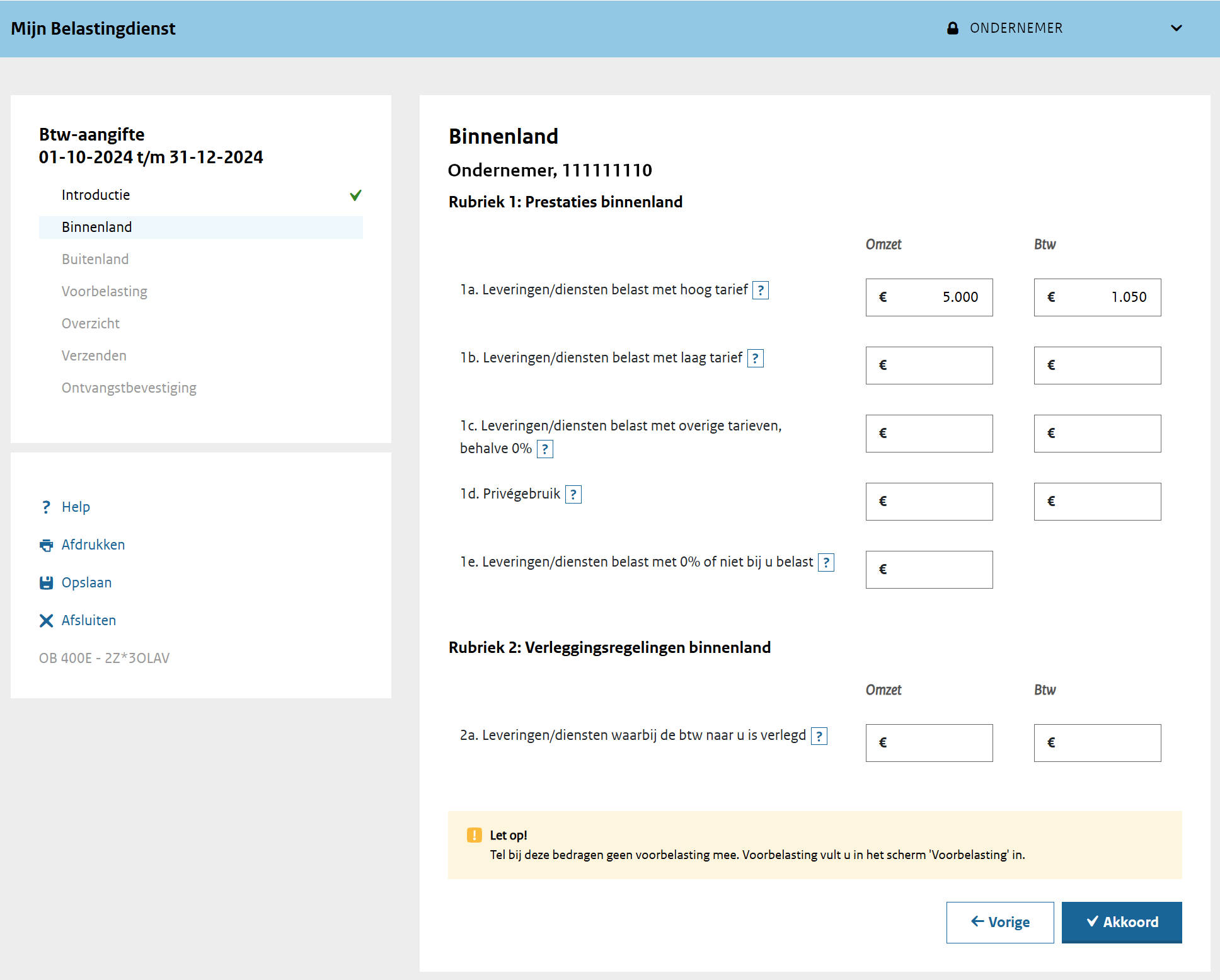
Task: Open help icon for 1e belast met 0%
Action: click(x=826, y=563)
